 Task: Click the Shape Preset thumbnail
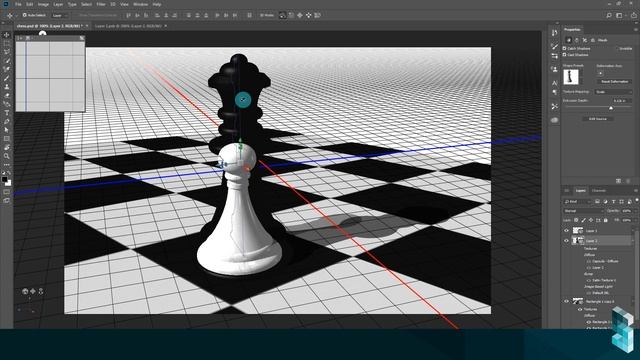(x=571, y=77)
